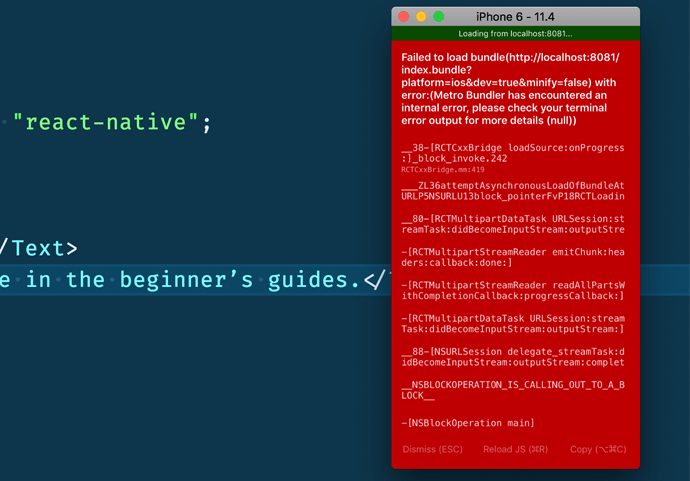Open the RCTMultipartStreamReader emitChunk stack frame
The height and width of the screenshot is (481, 690).
513,257
